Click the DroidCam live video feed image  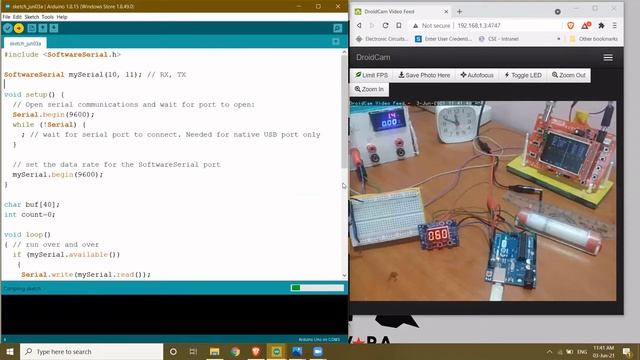(483, 201)
